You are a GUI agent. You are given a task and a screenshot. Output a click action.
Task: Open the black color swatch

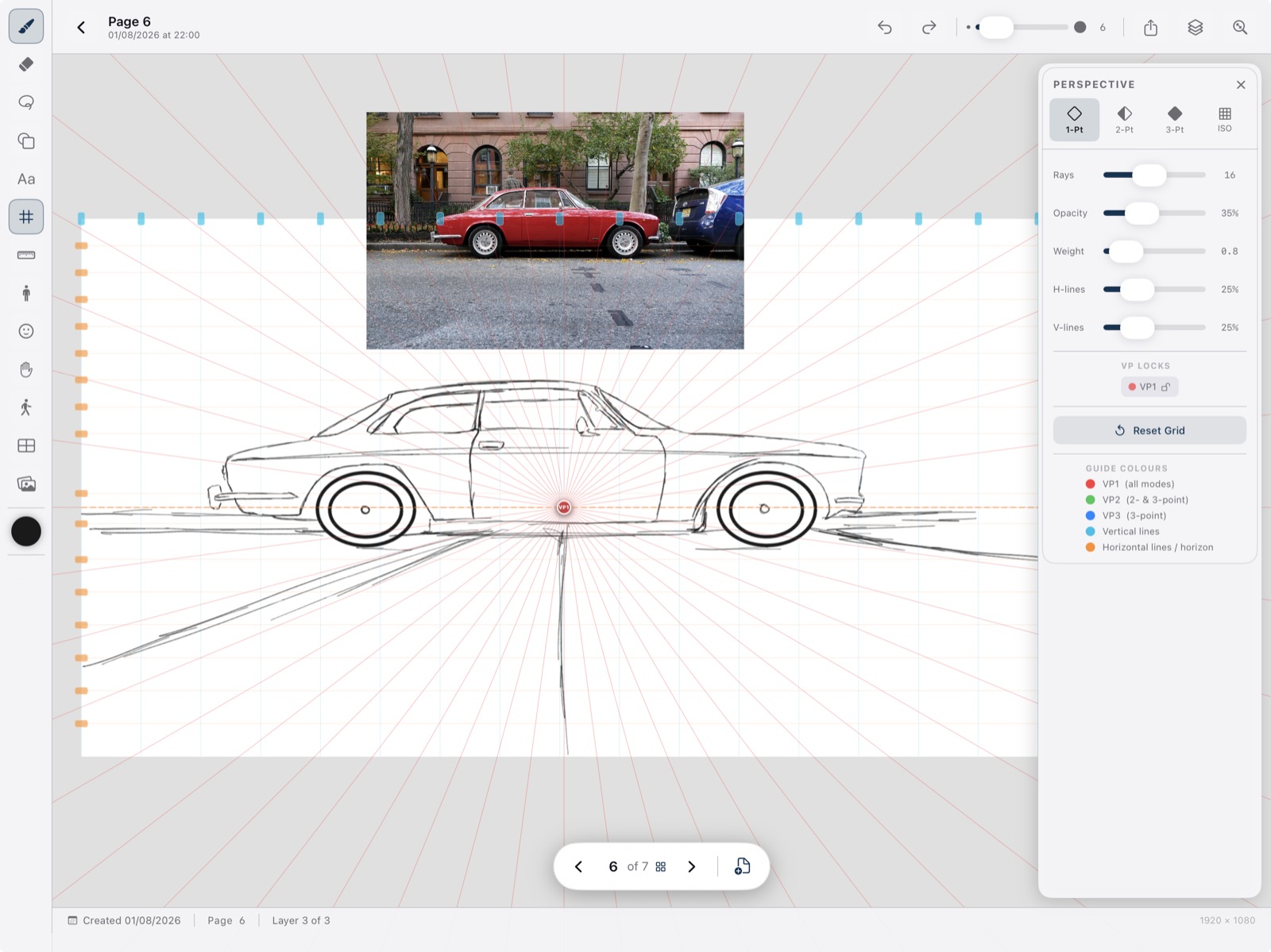click(x=26, y=531)
